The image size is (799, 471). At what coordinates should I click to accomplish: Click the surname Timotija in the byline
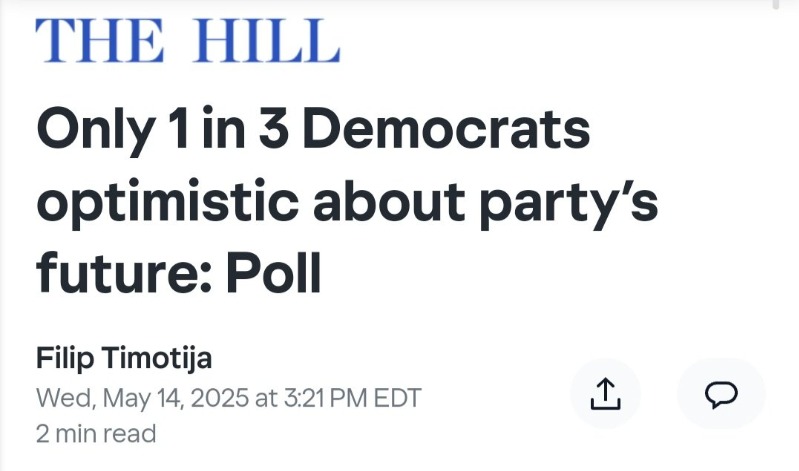(164, 358)
